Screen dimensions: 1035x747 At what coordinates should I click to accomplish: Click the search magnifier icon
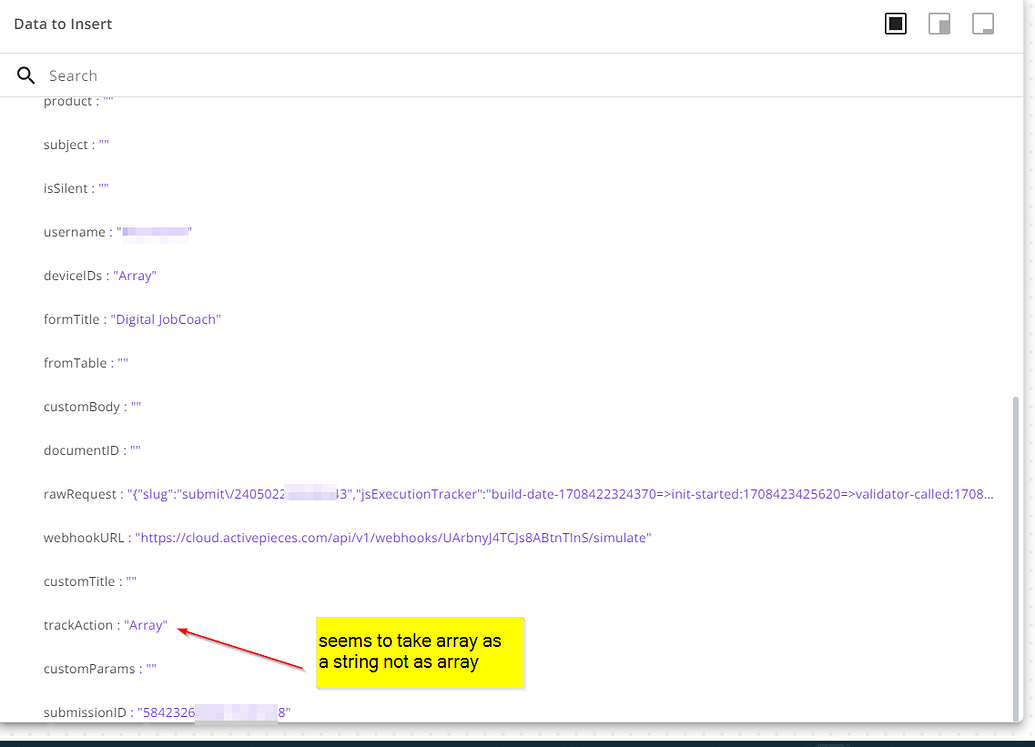point(25,75)
